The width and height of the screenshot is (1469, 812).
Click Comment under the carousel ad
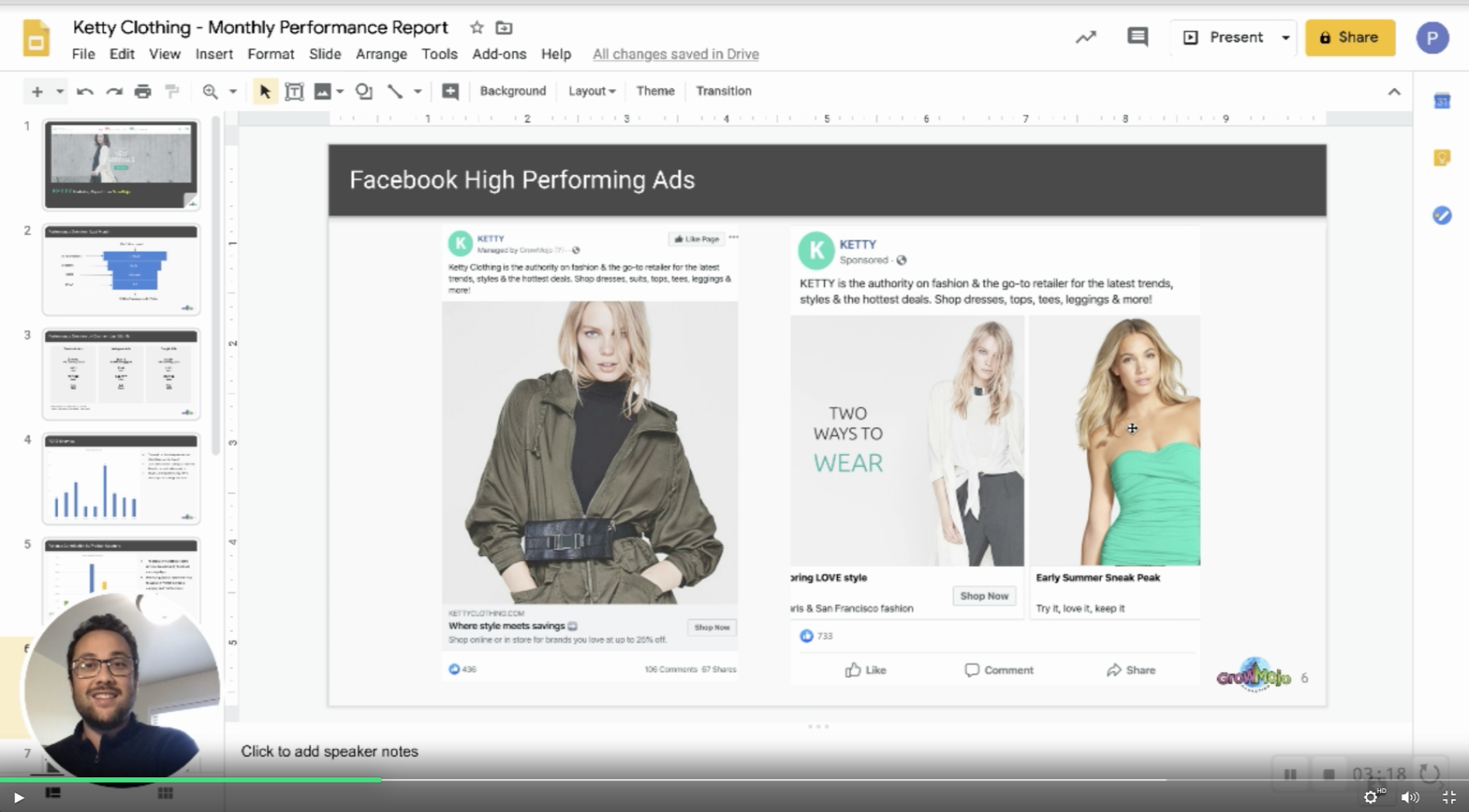tap(999, 670)
